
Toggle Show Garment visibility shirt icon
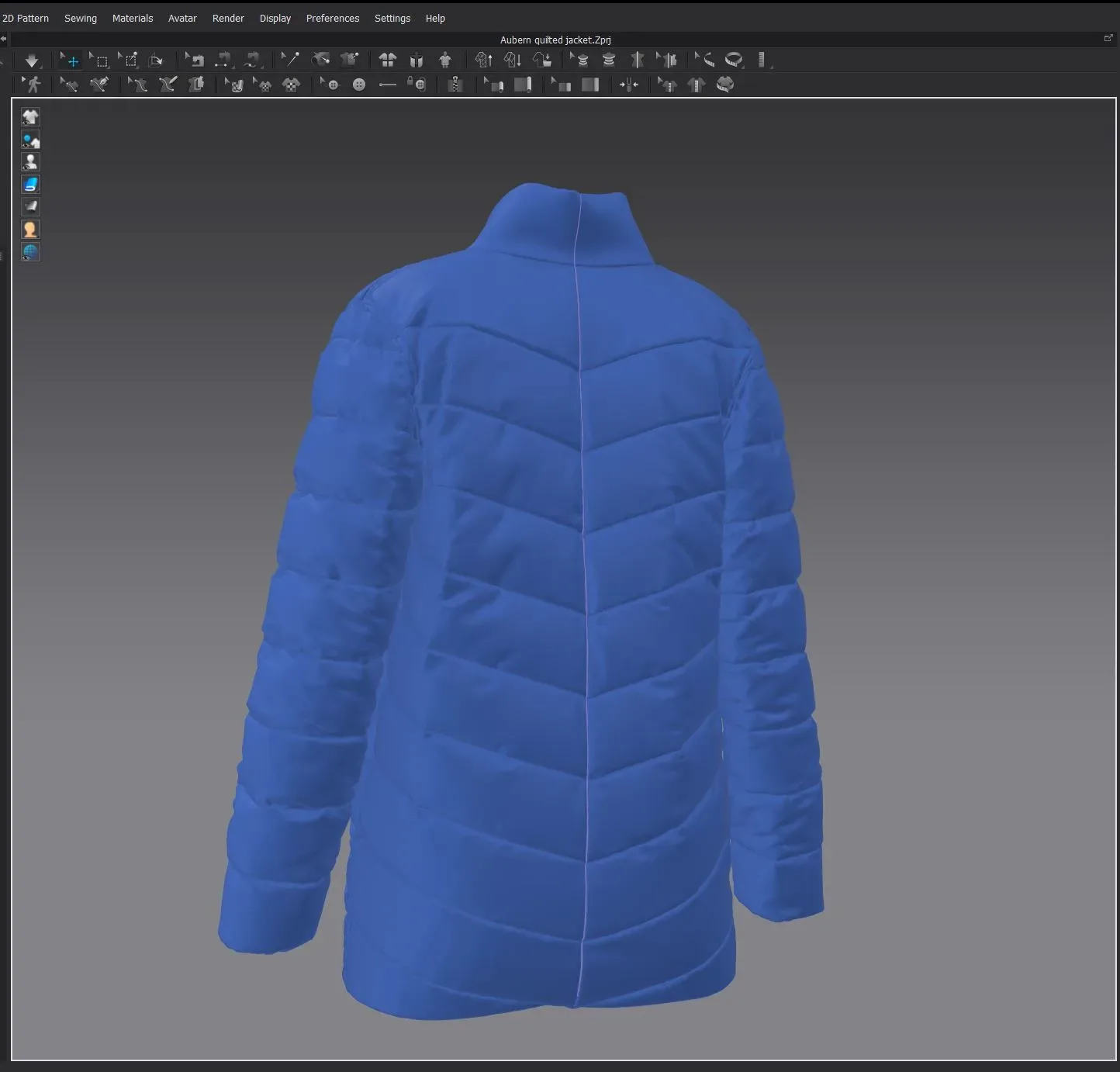pos(30,116)
